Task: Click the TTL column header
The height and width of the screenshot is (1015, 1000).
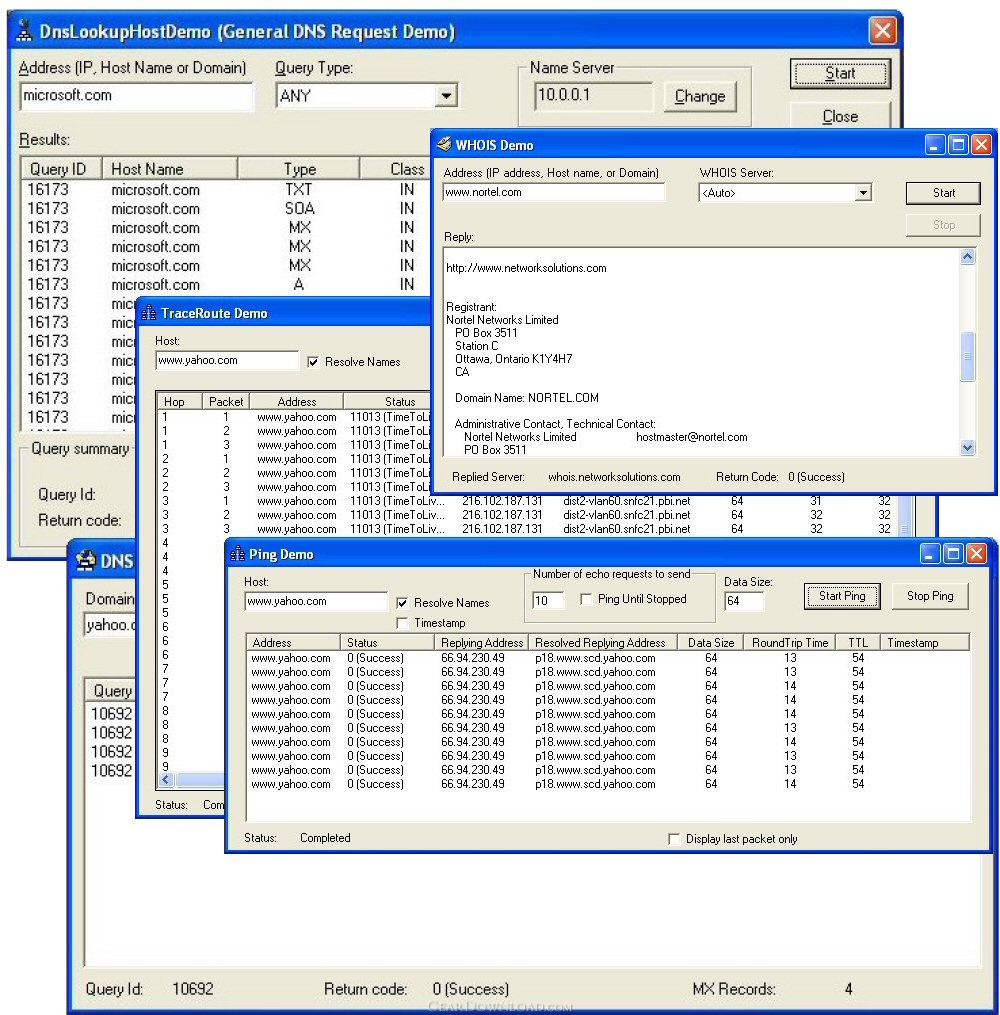Action: 858,643
